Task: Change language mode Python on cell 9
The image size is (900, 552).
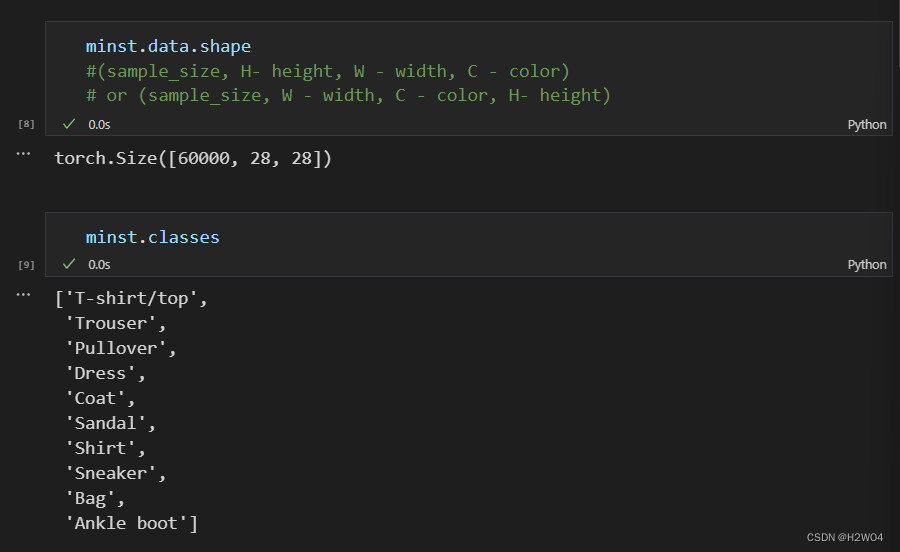Action: pos(867,265)
